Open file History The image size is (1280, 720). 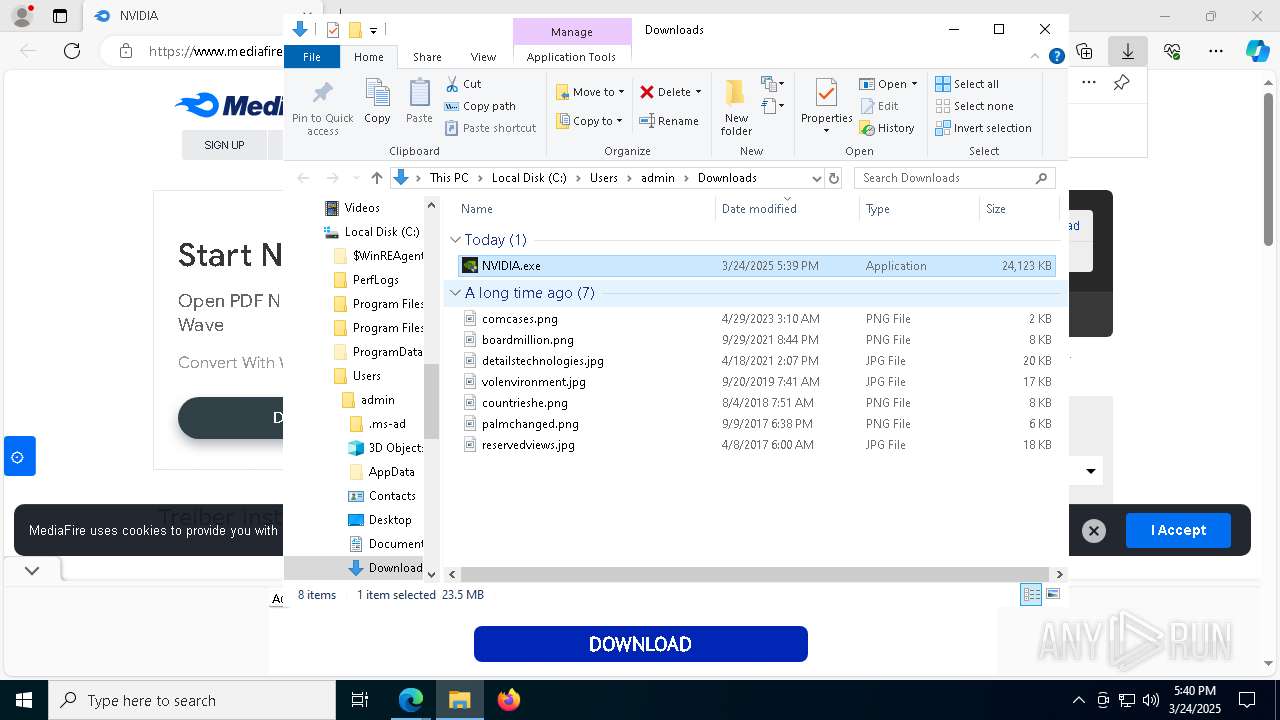point(887,128)
